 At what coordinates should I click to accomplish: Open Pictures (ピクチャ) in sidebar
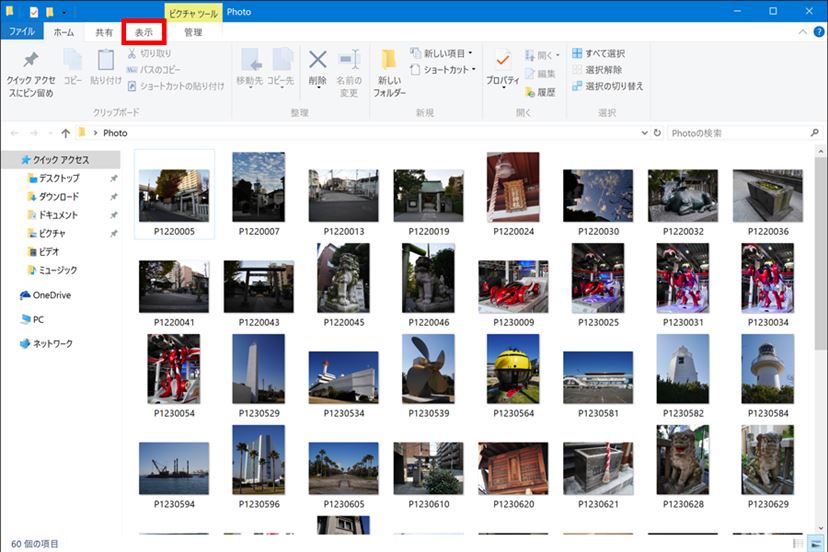click(52, 233)
